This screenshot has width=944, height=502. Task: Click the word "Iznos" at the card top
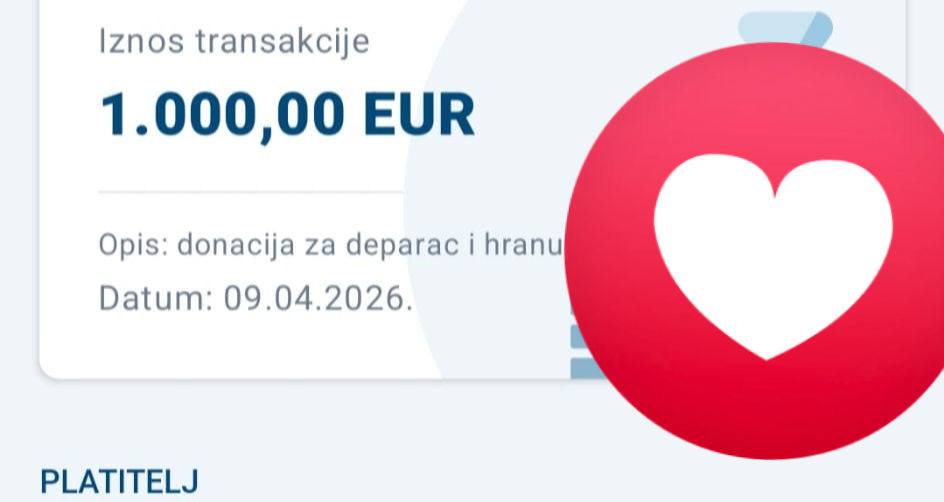141,42
